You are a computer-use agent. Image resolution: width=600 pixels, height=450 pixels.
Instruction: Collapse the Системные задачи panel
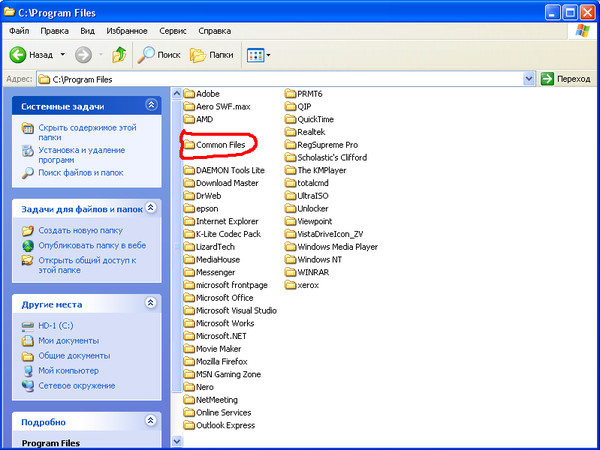(151, 104)
